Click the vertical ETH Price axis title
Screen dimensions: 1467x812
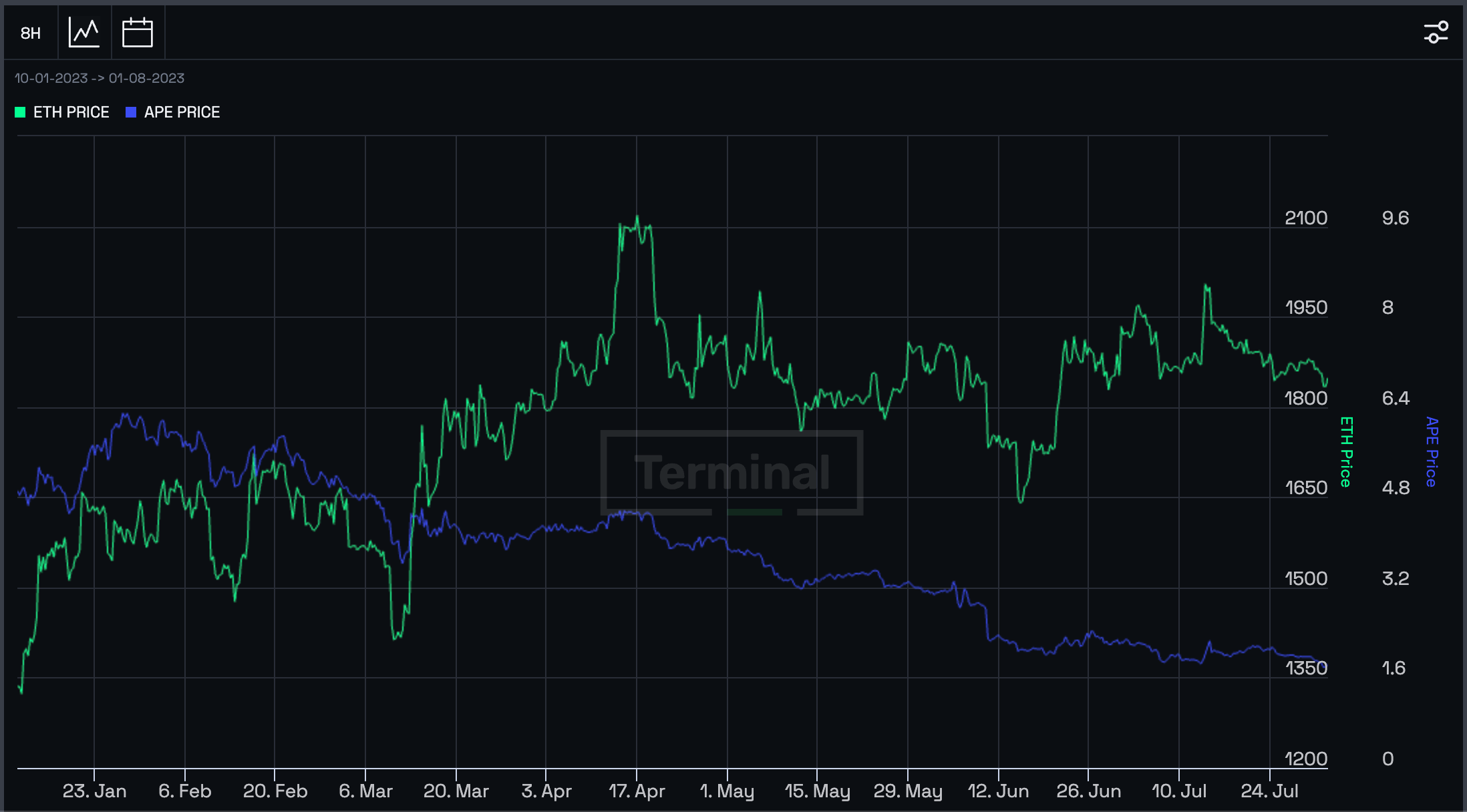1346,452
